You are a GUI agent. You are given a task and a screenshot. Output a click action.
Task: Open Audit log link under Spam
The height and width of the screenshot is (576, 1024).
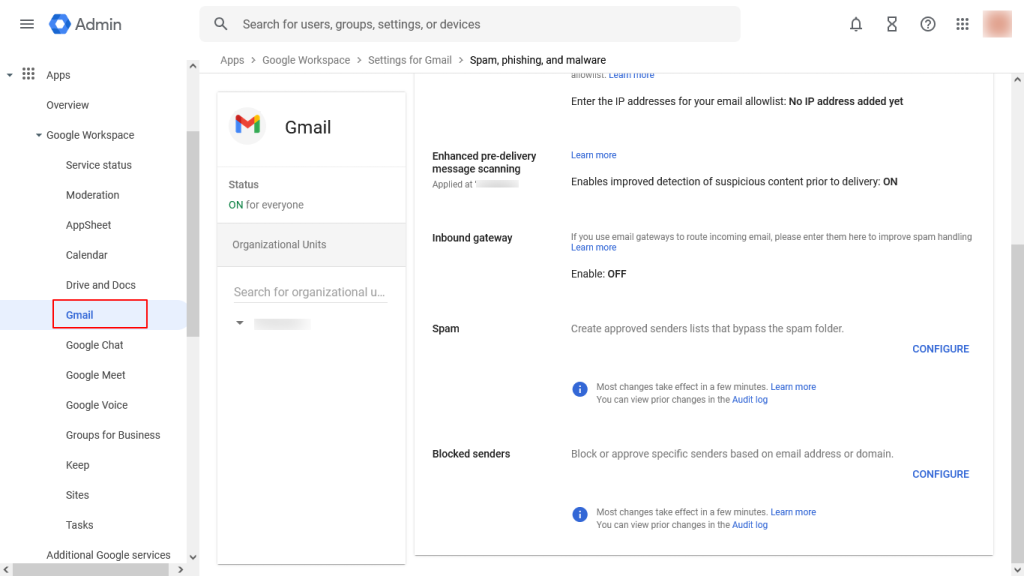(749, 400)
